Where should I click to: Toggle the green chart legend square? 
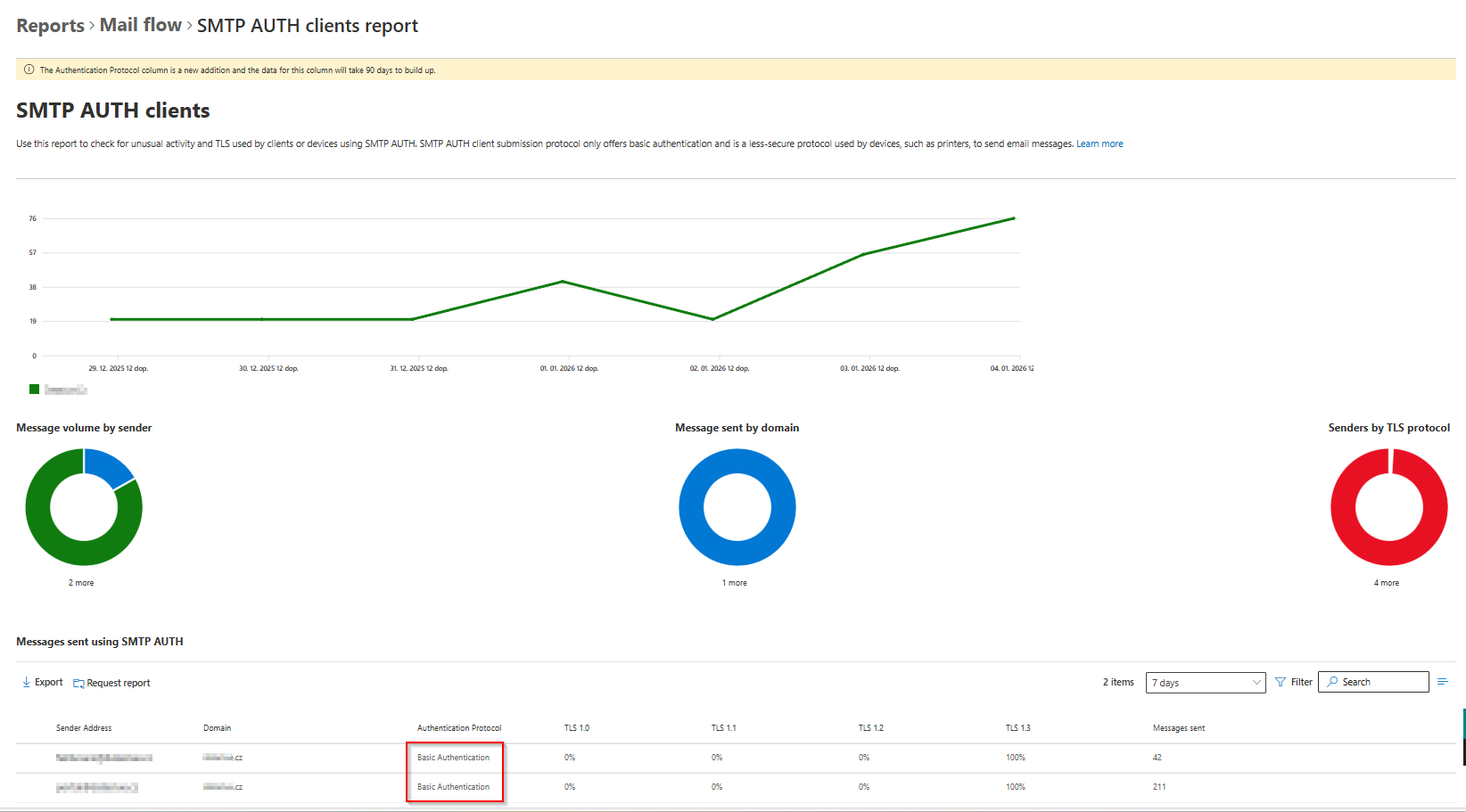[x=34, y=390]
